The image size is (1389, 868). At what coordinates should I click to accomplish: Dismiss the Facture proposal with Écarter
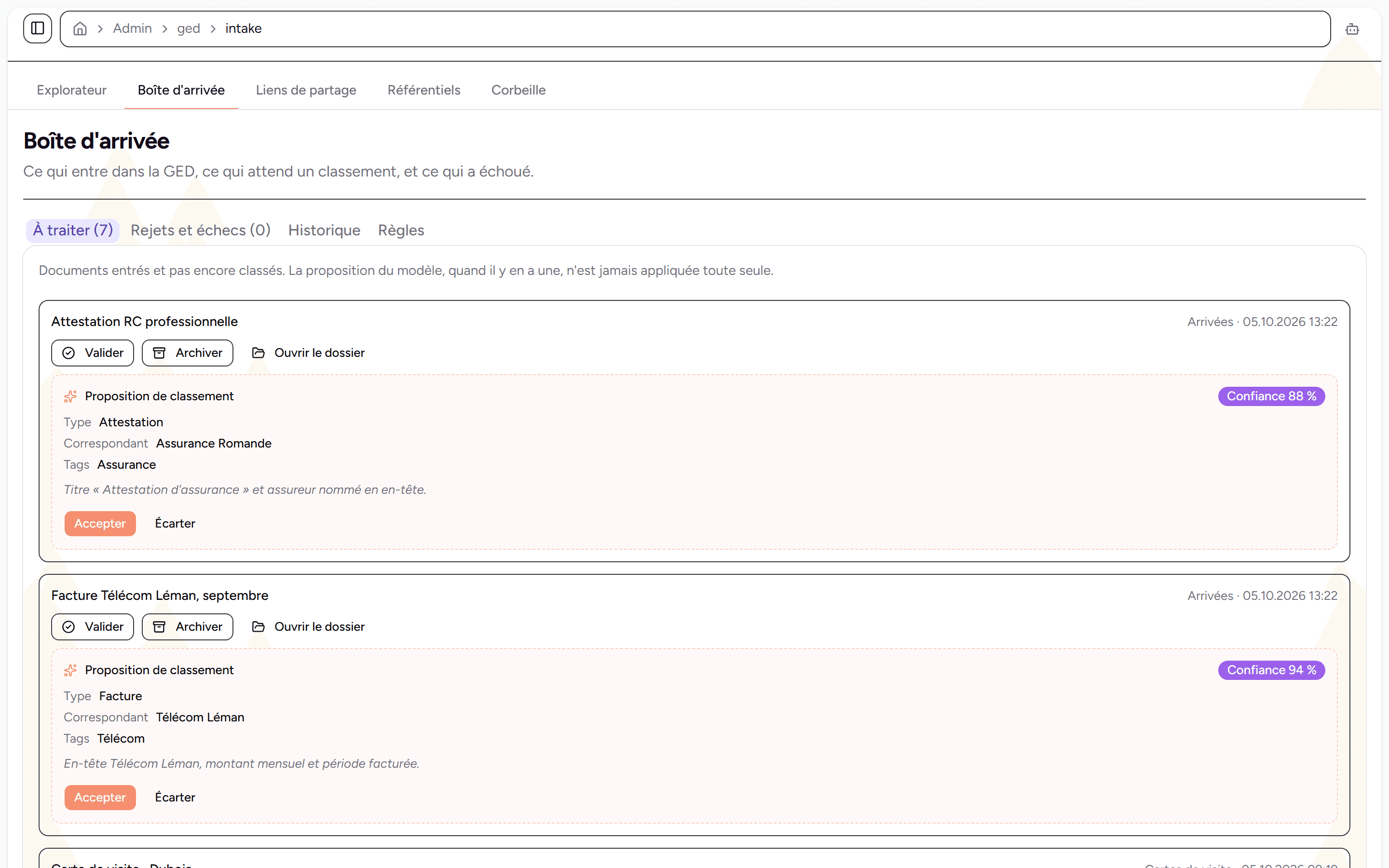(x=175, y=798)
